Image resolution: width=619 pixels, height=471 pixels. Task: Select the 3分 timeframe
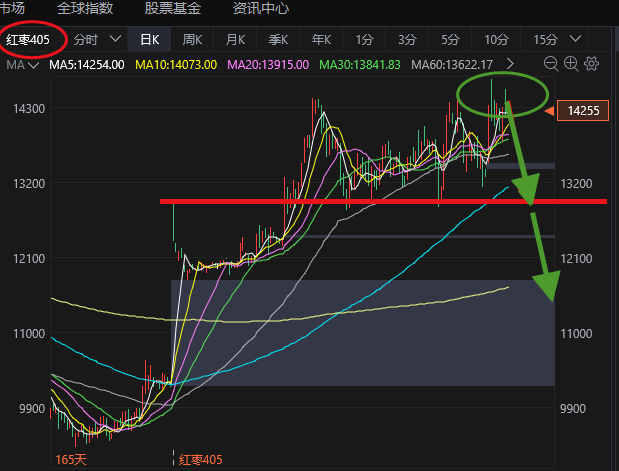pos(407,39)
